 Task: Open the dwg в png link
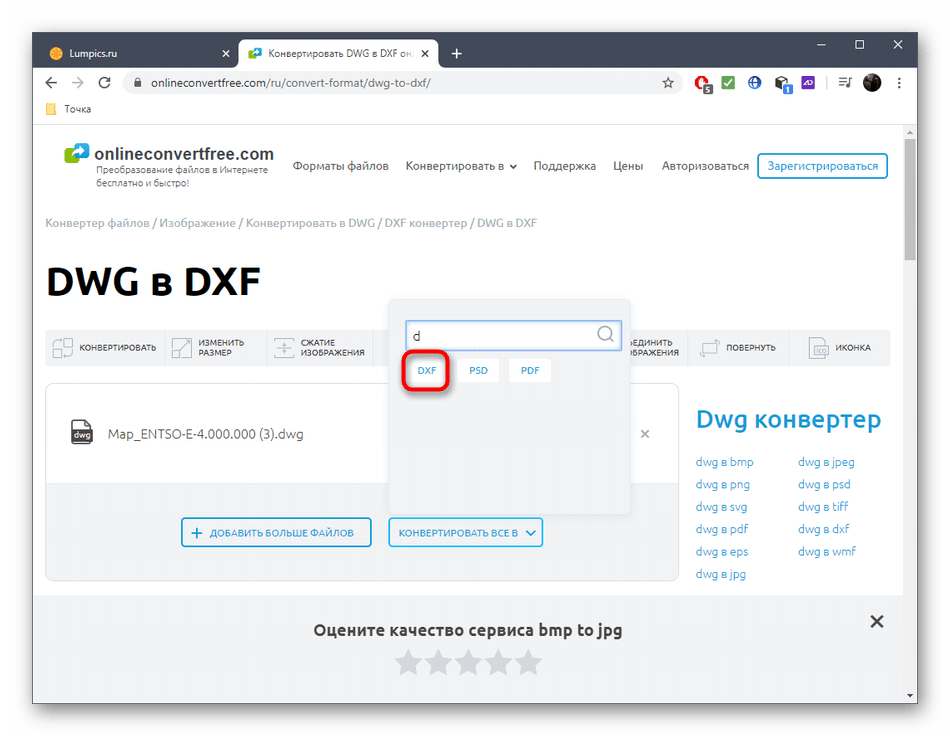tap(723, 484)
